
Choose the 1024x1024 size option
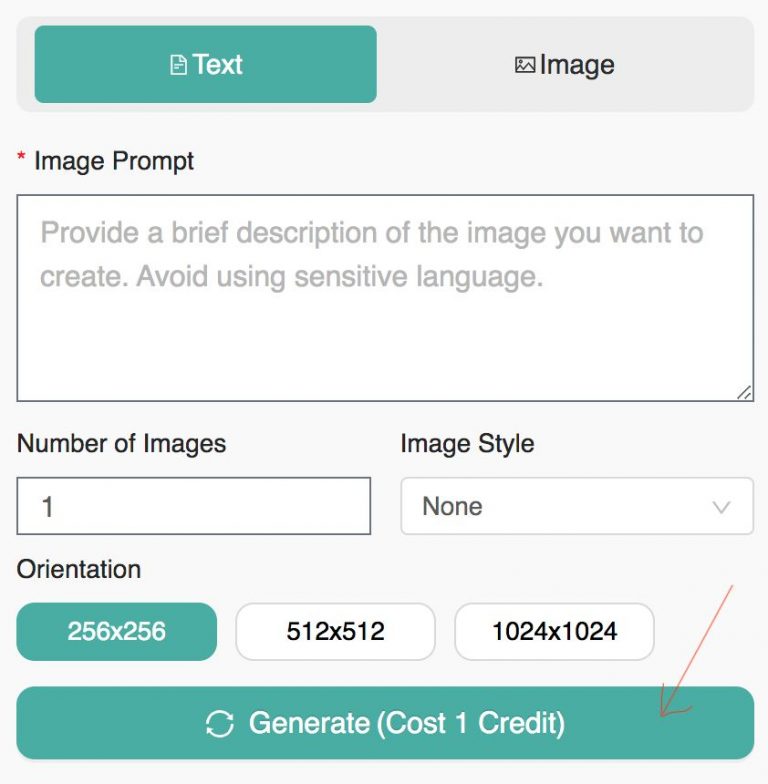(x=554, y=632)
